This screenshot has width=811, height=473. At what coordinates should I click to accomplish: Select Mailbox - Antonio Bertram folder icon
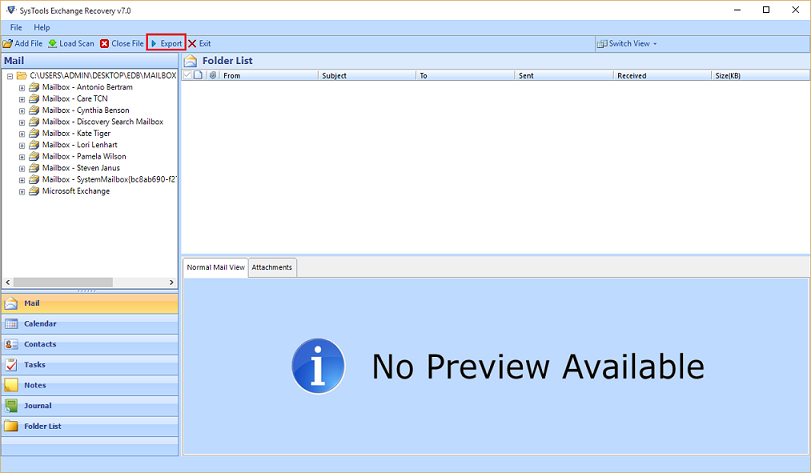point(34,87)
